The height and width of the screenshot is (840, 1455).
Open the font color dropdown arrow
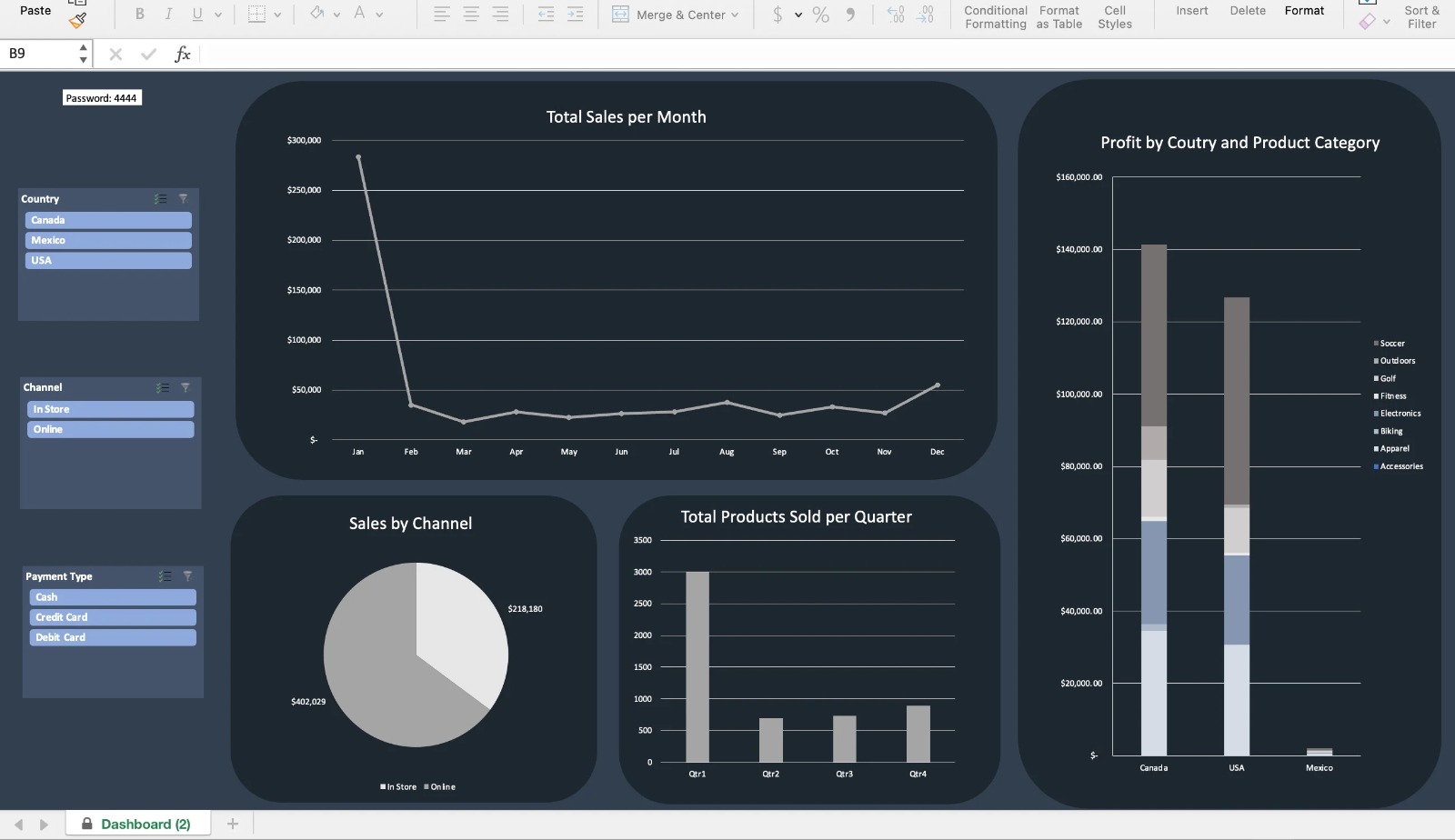pos(379,15)
